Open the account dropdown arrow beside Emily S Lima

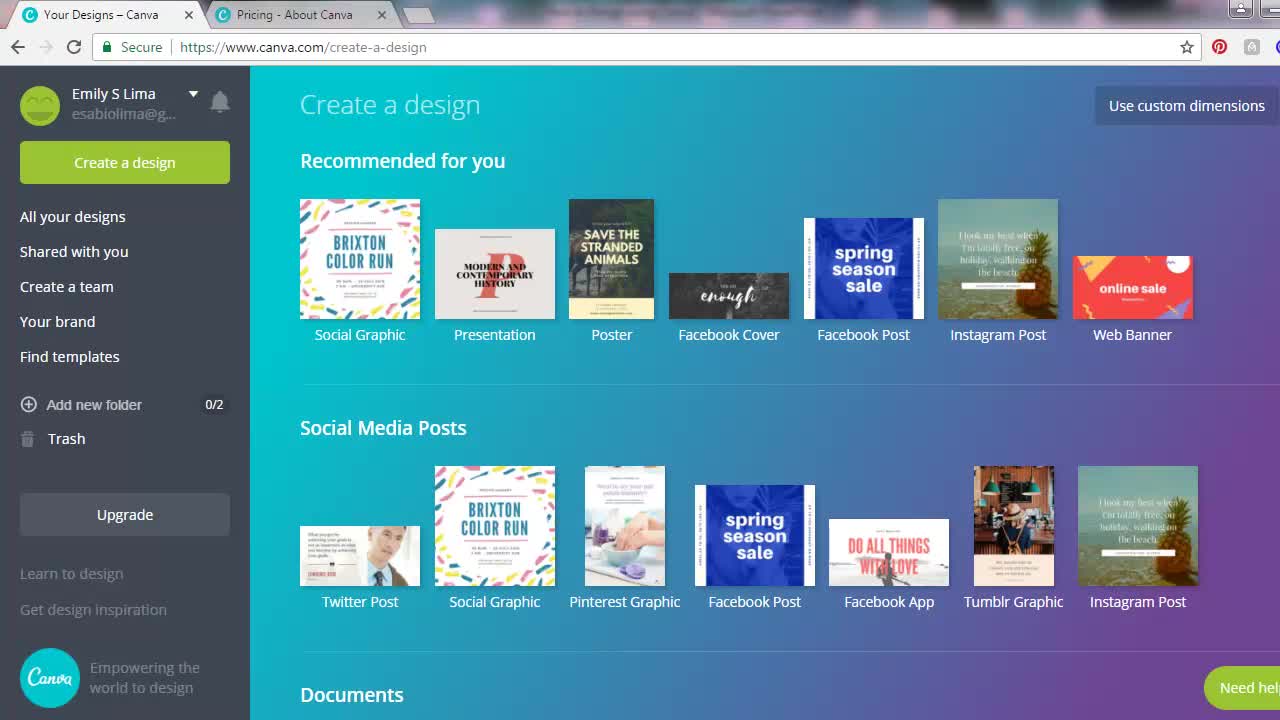[193, 94]
